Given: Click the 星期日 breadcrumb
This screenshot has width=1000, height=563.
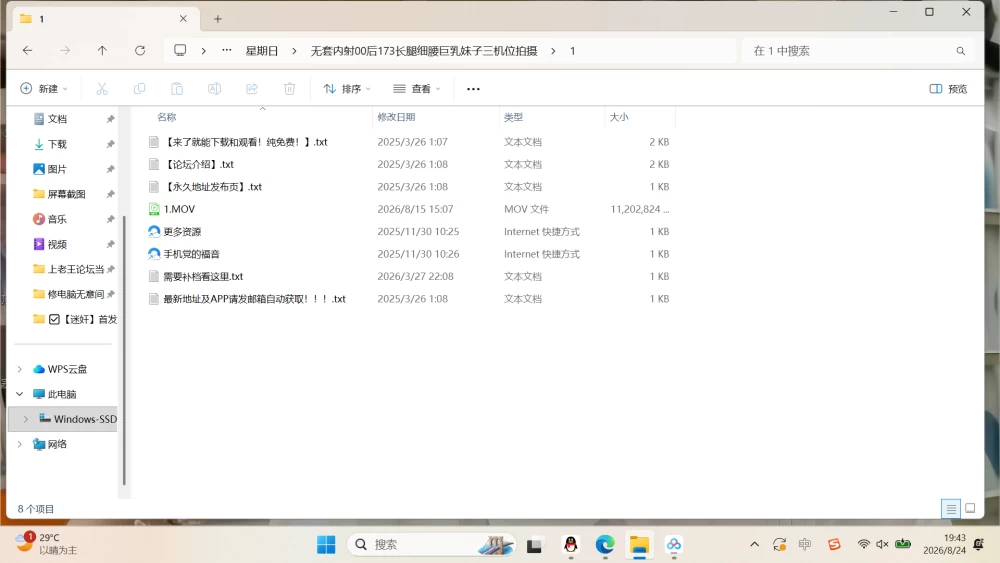Looking at the screenshot, I should point(261,51).
